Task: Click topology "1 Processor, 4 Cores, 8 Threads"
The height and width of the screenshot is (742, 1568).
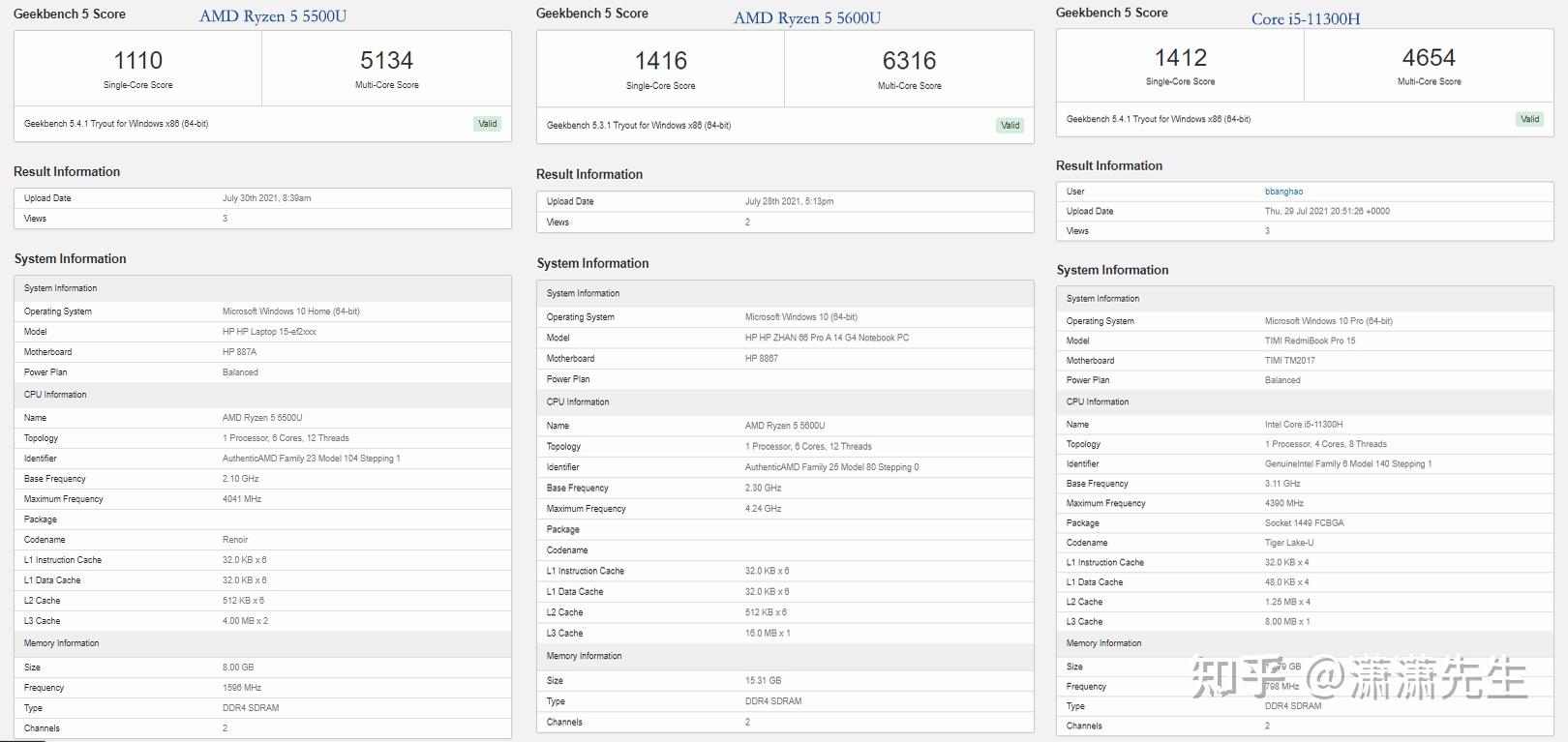Action: click(x=1326, y=444)
